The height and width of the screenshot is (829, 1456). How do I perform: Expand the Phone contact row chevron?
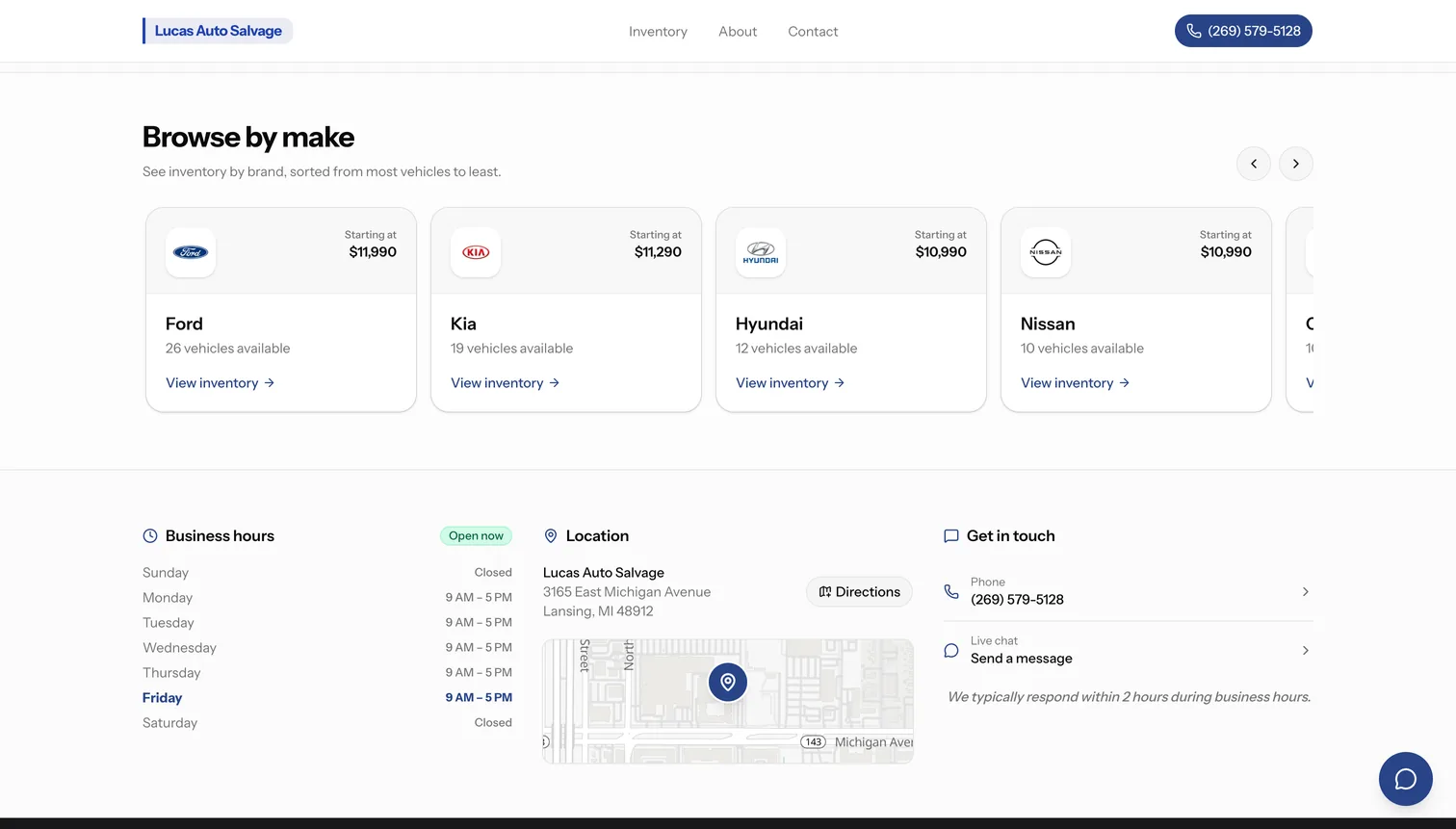tap(1306, 592)
